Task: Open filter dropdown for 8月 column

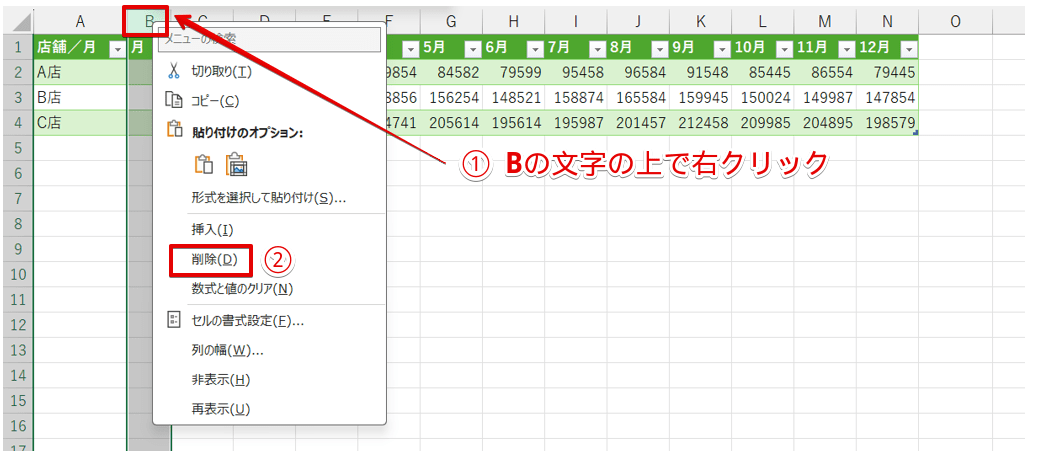Action: click(659, 49)
